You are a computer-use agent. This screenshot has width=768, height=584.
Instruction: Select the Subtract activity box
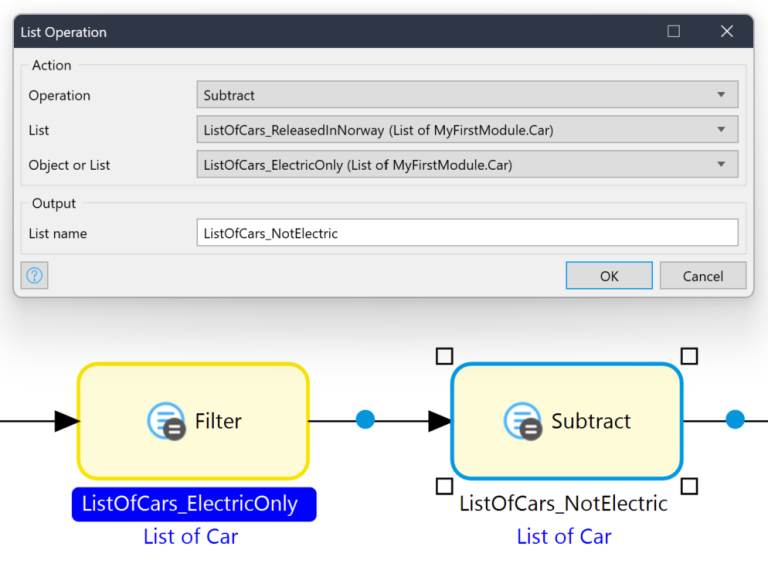(567, 421)
